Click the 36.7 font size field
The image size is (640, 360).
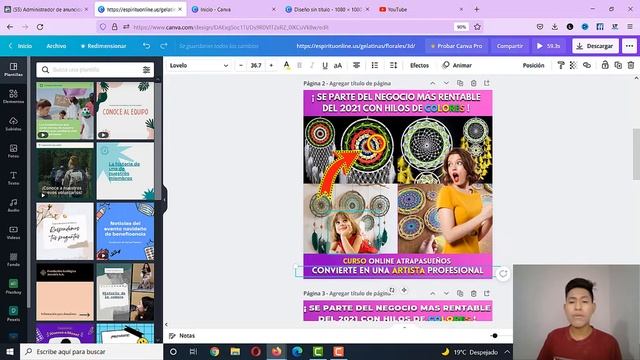[256, 65]
